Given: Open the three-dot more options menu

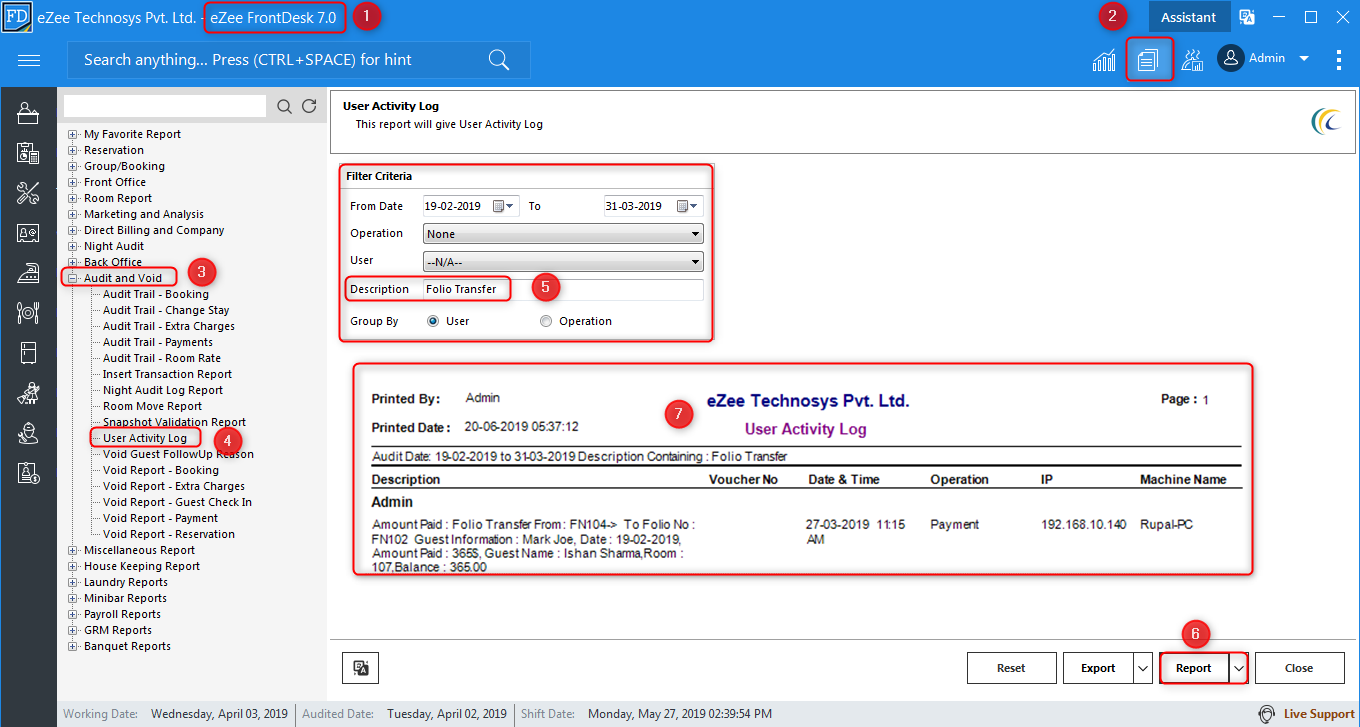Looking at the screenshot, I should 1339,60.
